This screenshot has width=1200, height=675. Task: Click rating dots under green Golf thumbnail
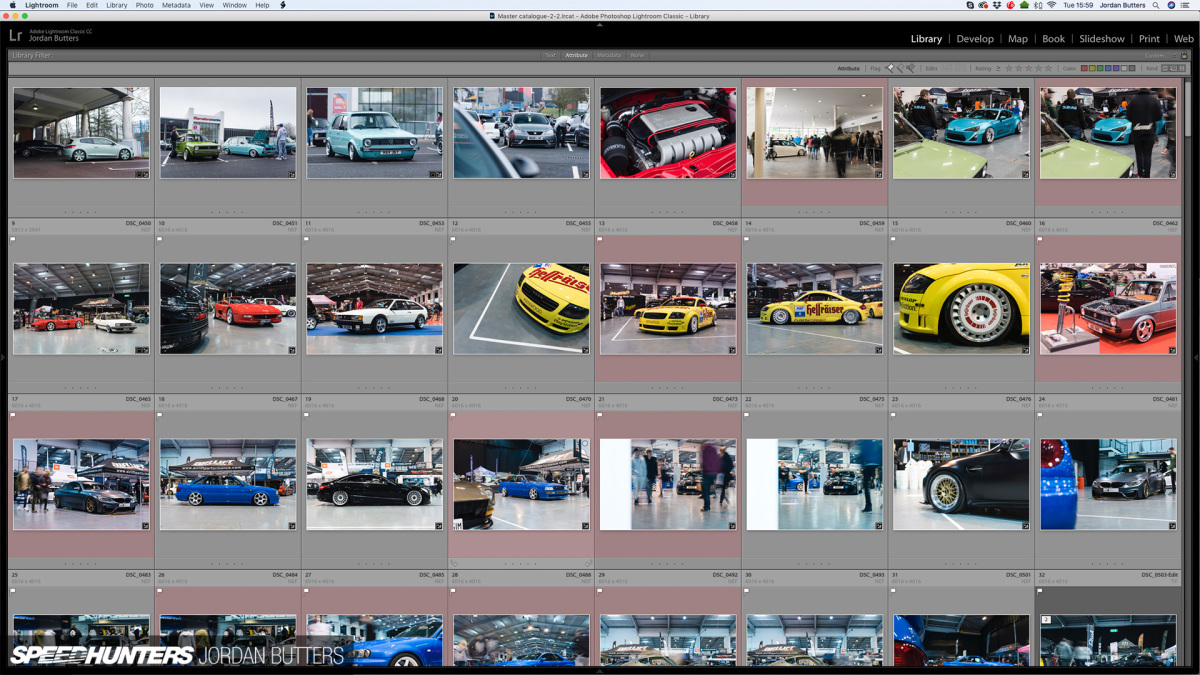(228, 212)
